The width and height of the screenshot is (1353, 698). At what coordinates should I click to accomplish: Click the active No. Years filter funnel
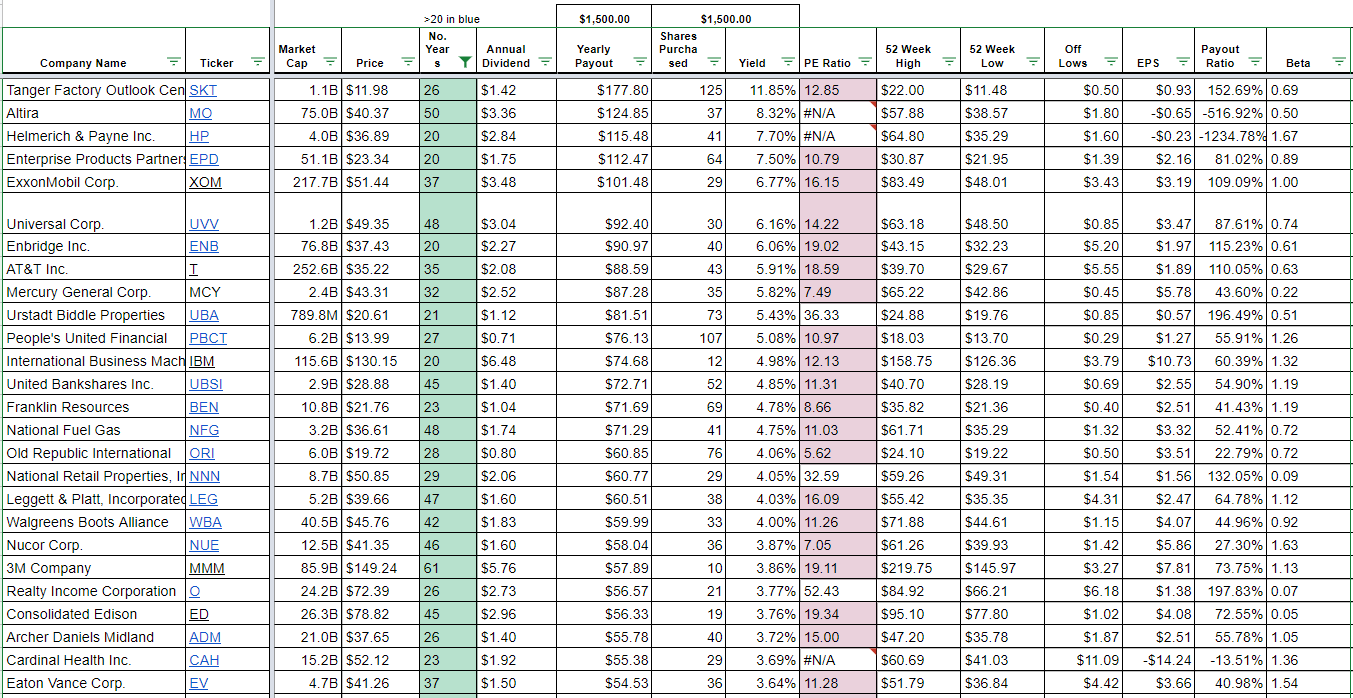point(464,63)
